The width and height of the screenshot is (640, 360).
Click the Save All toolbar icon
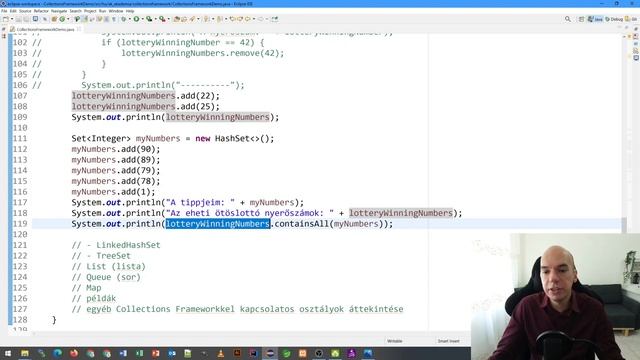click(25, 19)
